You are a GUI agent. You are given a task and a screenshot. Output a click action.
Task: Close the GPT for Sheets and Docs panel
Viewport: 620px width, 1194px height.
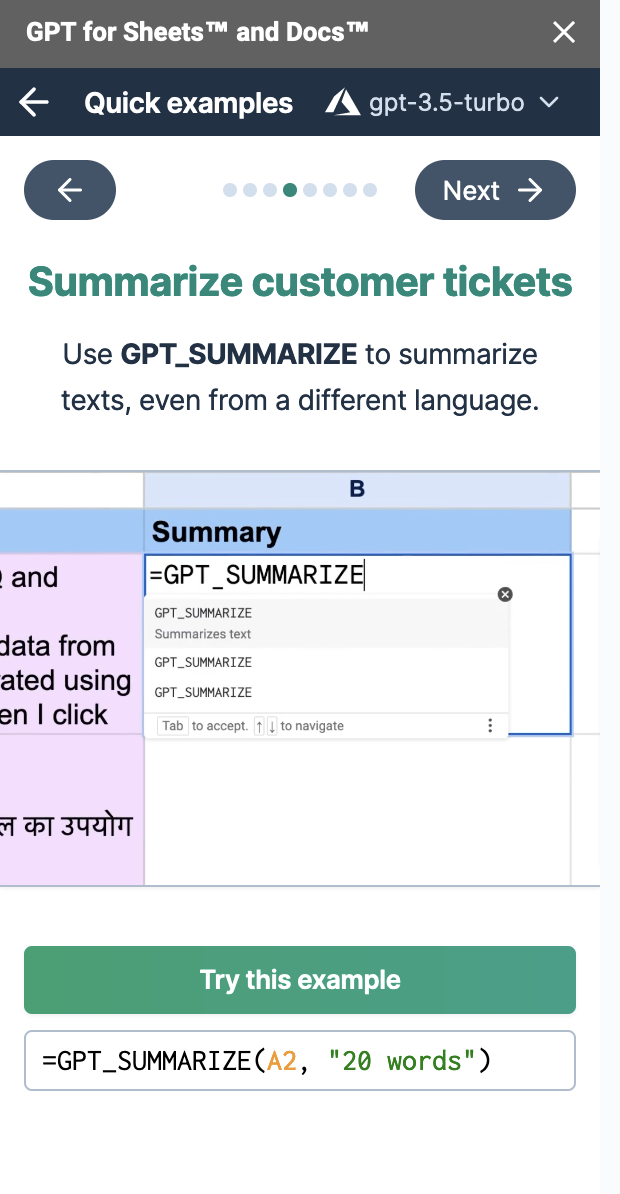coord(564,33)
